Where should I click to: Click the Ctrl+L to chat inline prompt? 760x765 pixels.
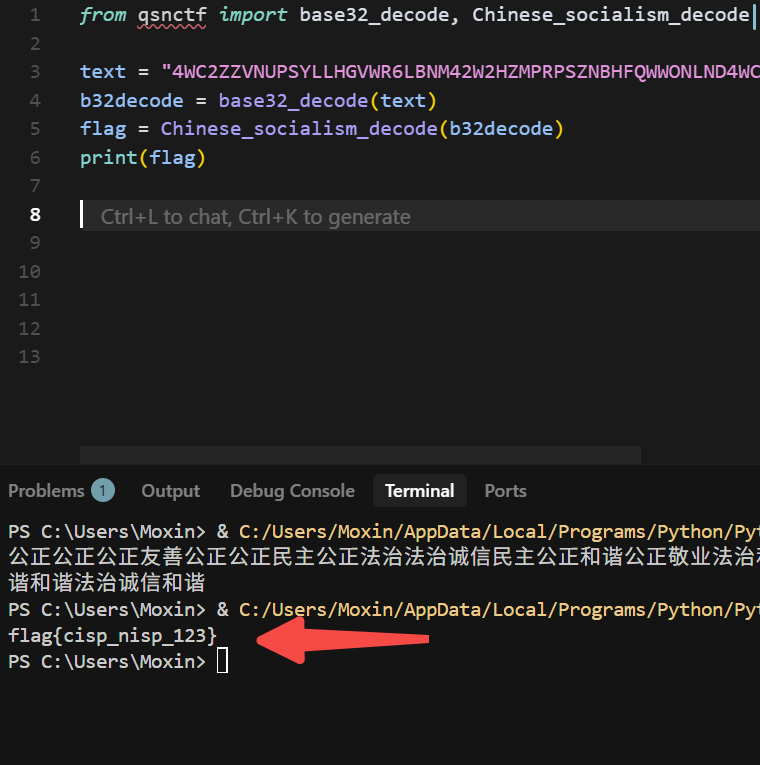[x=256, y=217]
